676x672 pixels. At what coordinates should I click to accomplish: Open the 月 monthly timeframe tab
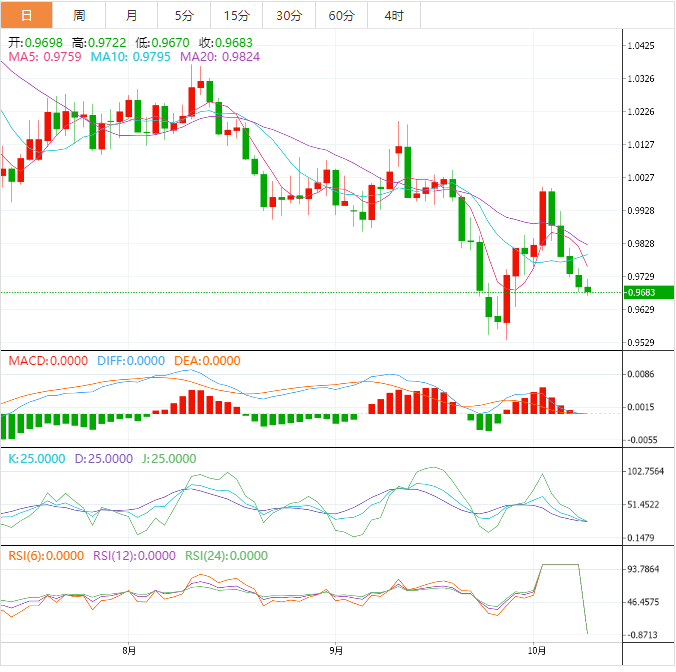point(132,15)
